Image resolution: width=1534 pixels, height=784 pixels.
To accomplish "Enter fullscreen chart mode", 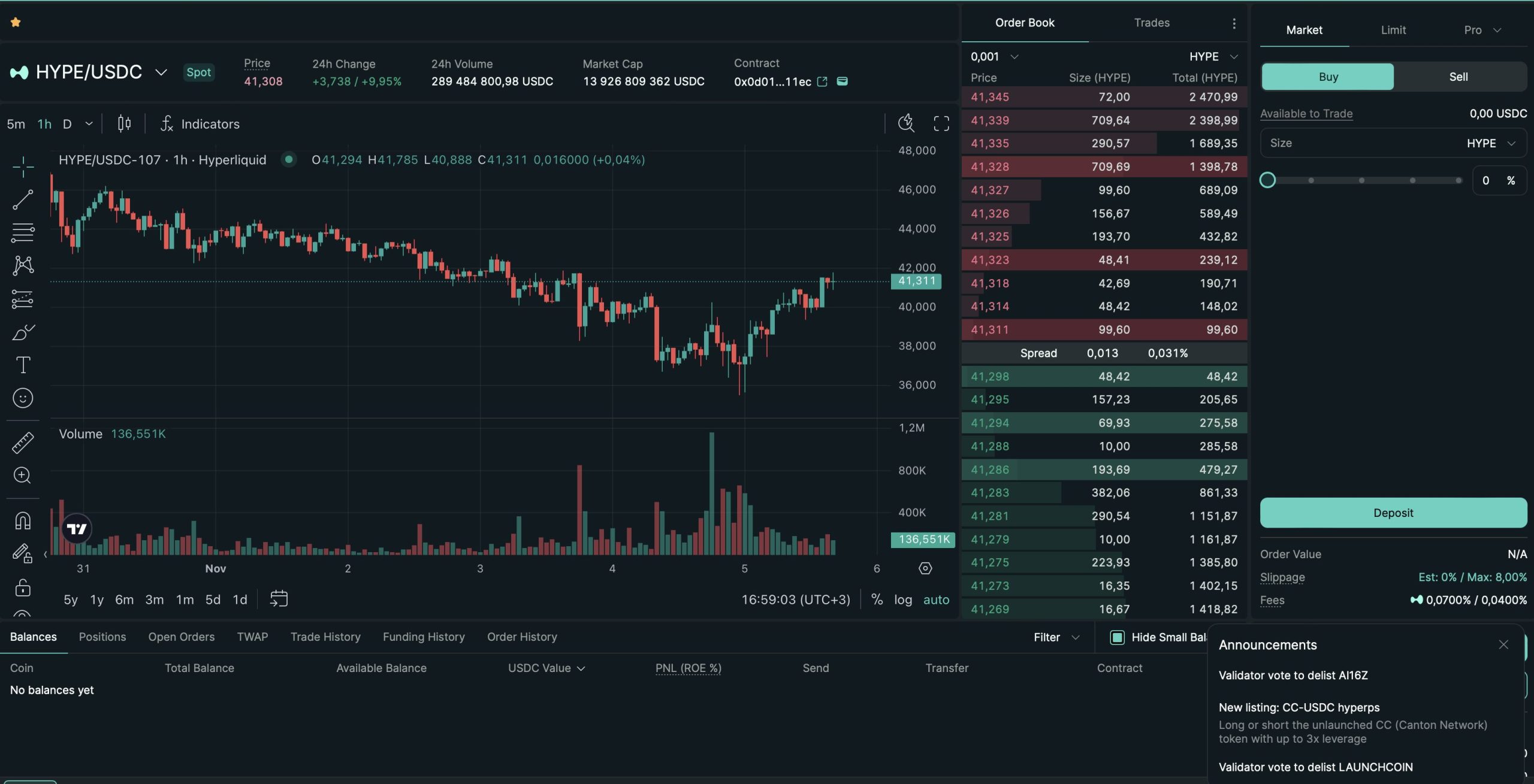I will [941, 123].
